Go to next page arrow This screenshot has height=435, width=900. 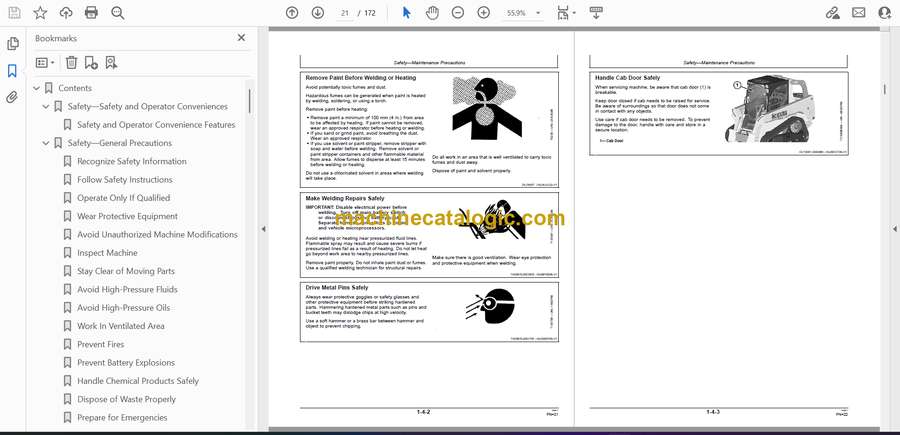[317, 13]
